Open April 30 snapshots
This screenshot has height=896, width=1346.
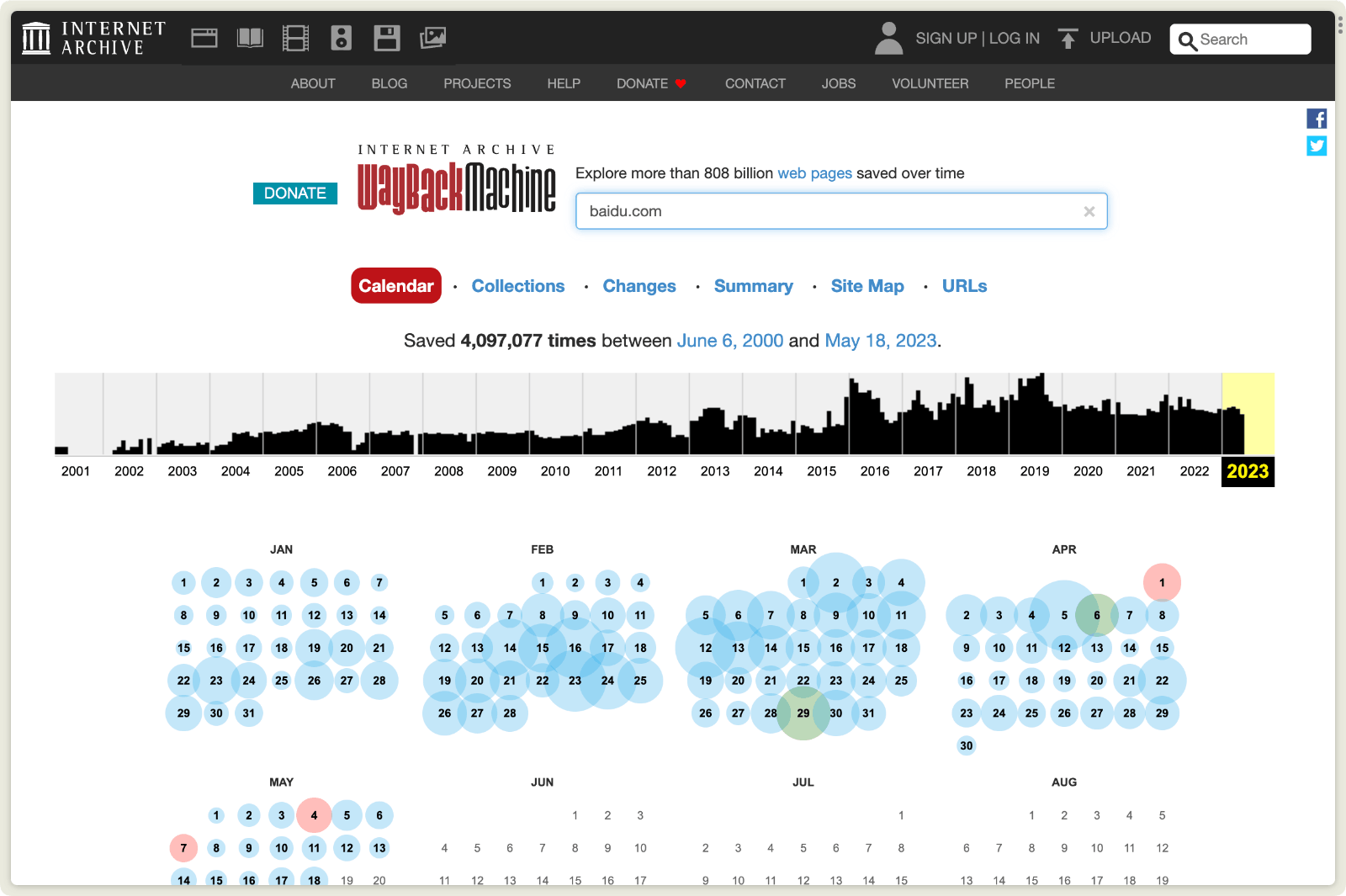point(967,745)
